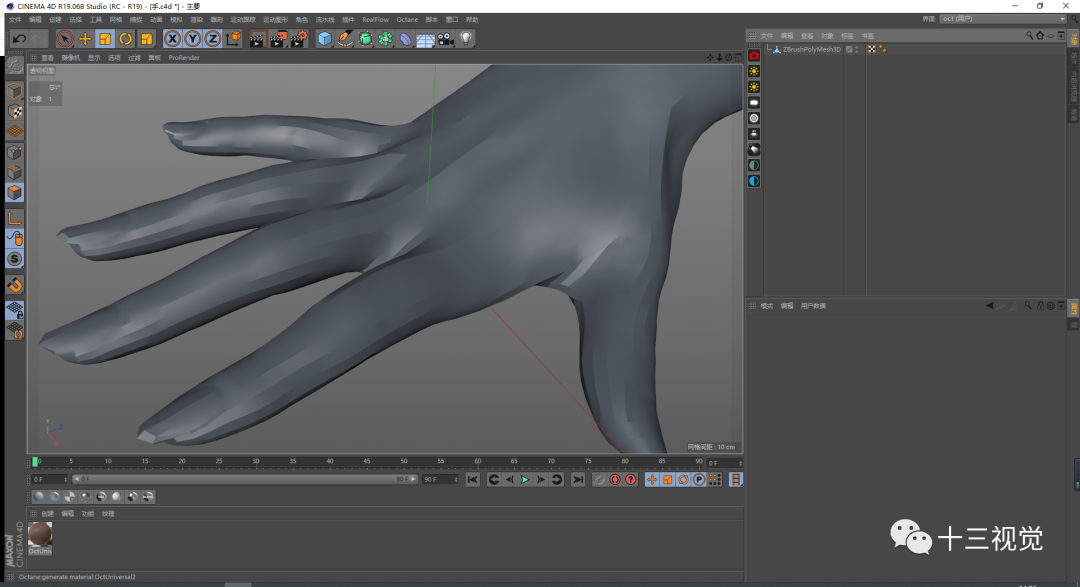Toggle Autokeying button
The height and width of the screenshot is (587, 1080).
(x=615, y=480)
